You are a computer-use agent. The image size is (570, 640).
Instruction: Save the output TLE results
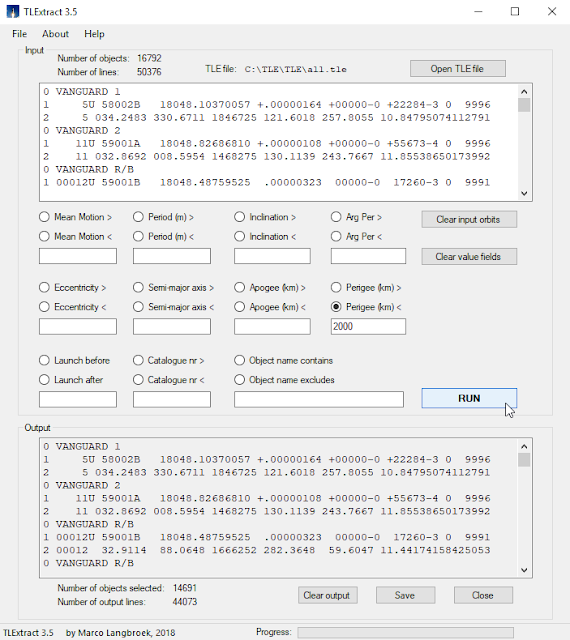405,595
